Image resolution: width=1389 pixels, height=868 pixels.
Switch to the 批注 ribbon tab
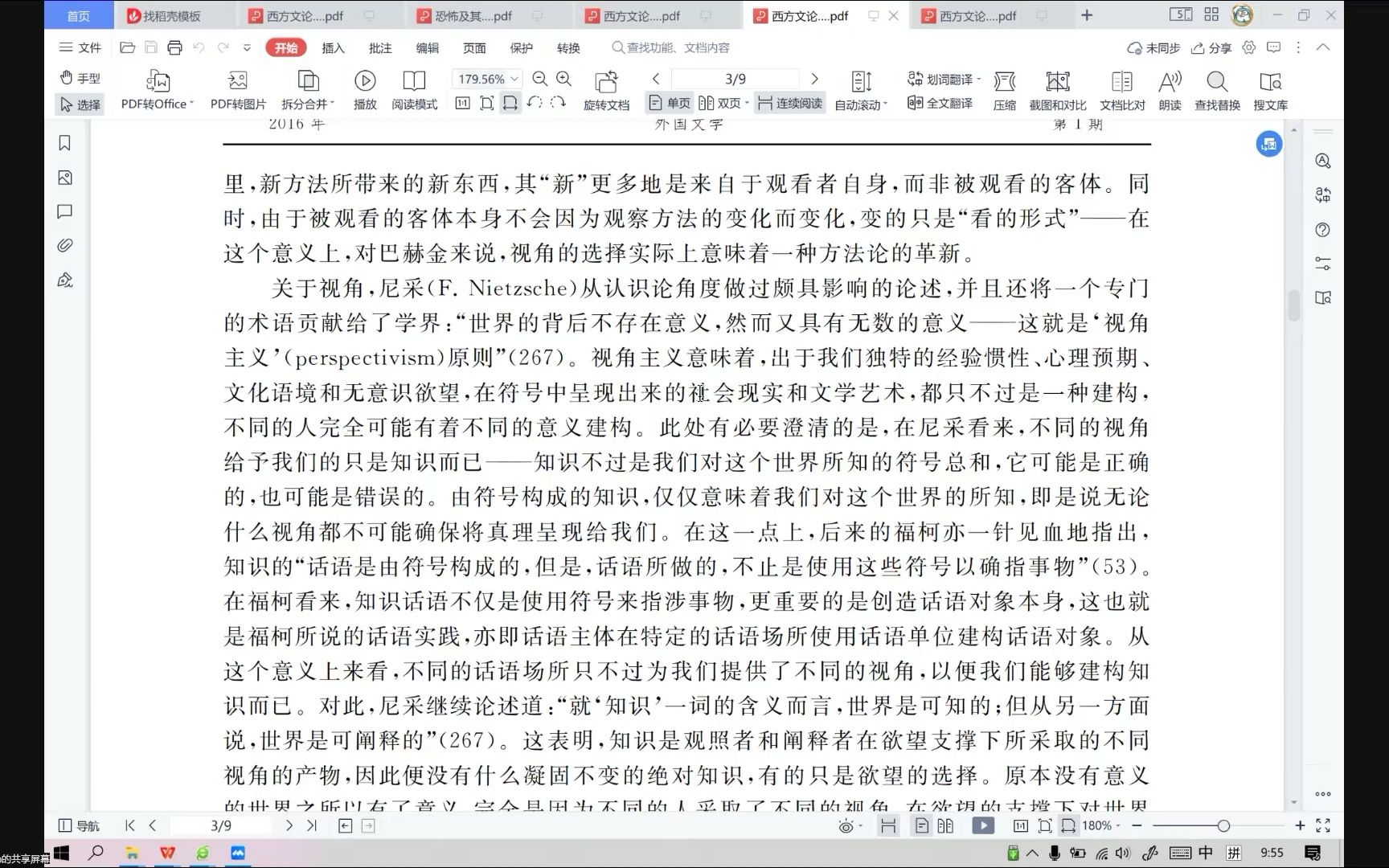(380, 47)
